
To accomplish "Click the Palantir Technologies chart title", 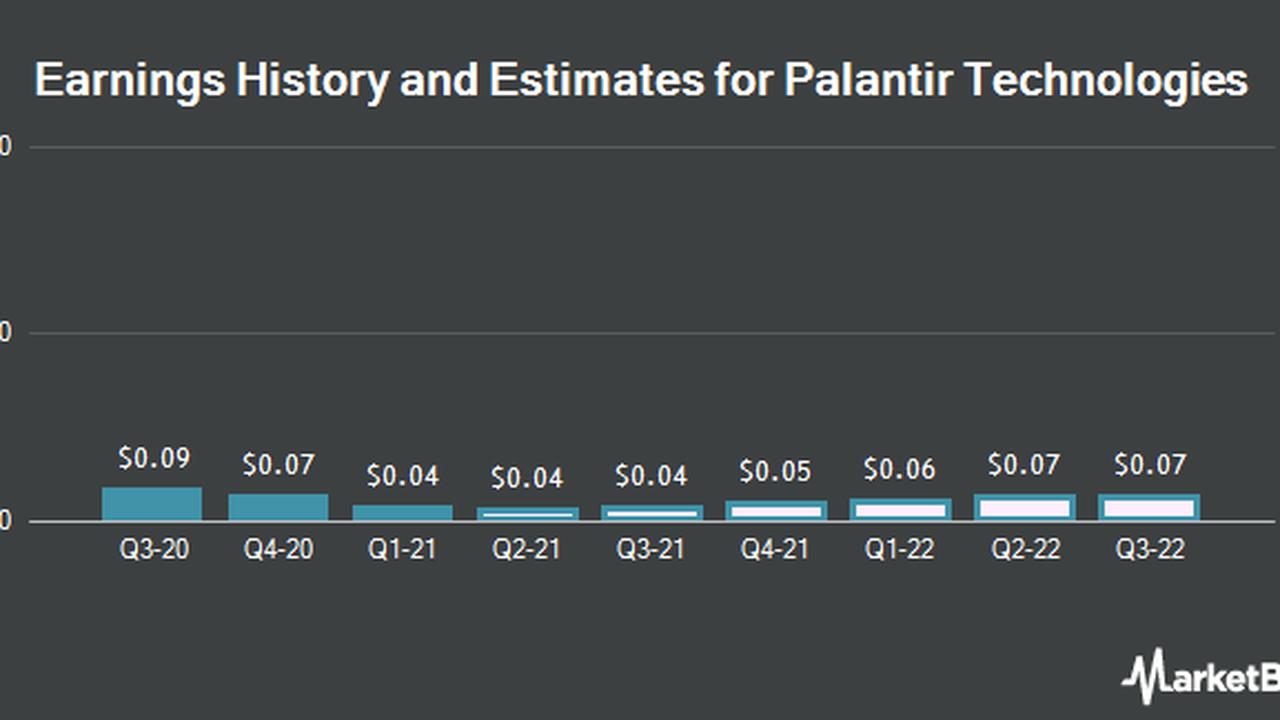I will tap(641, 80).
